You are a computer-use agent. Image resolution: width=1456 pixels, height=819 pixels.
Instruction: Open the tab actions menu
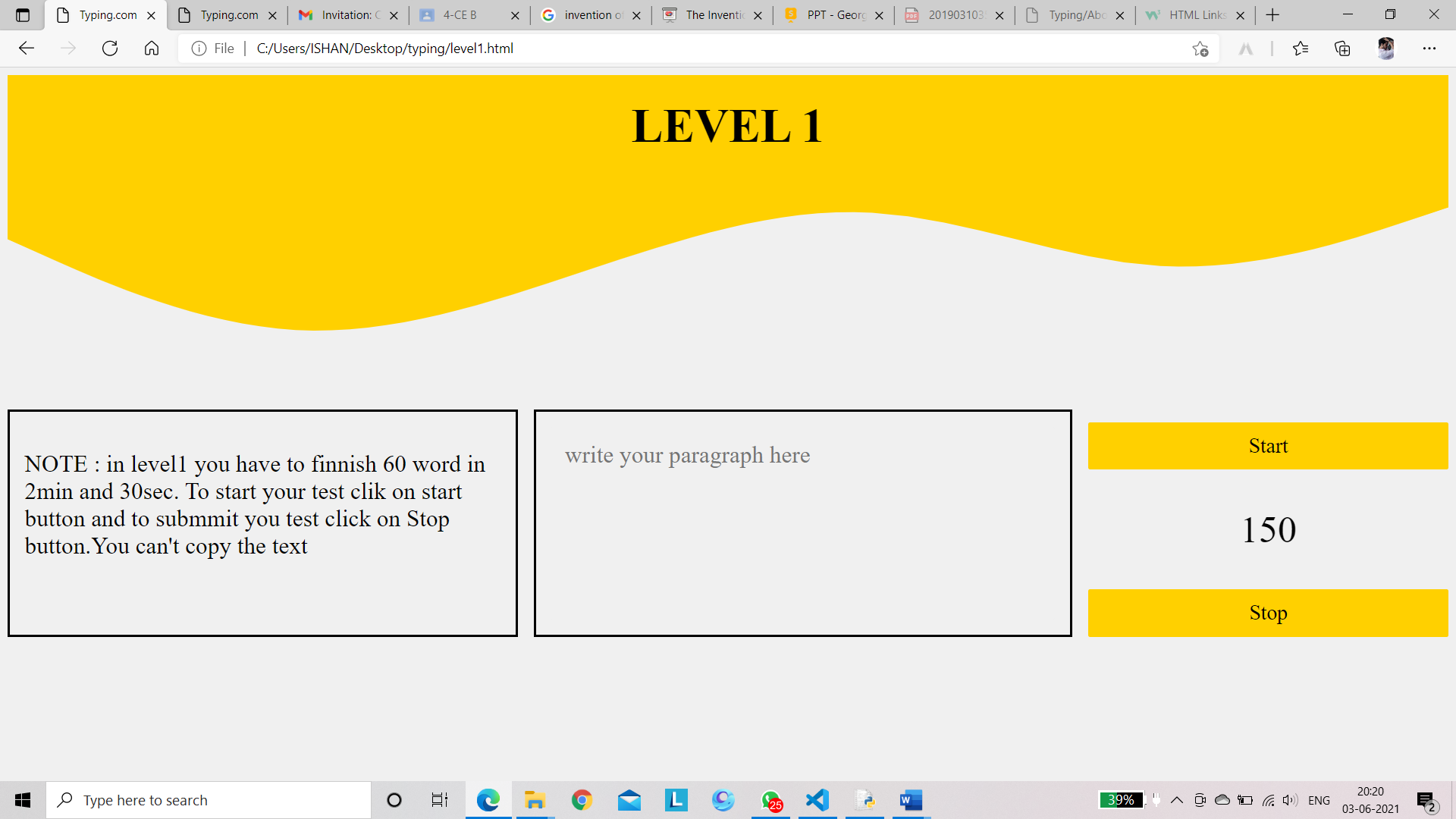pos(23,14)
